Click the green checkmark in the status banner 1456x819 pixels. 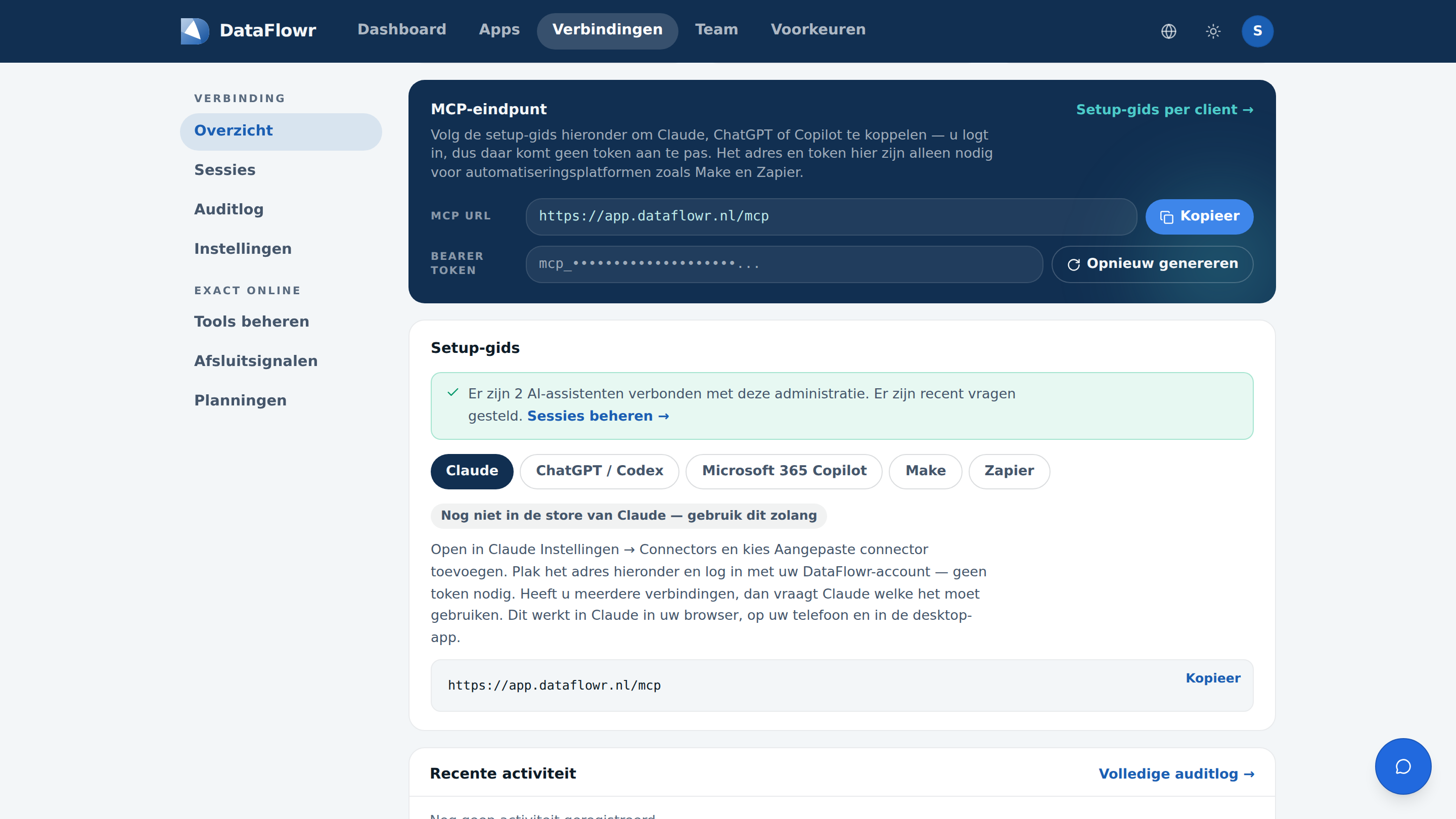tap(453, 392)
